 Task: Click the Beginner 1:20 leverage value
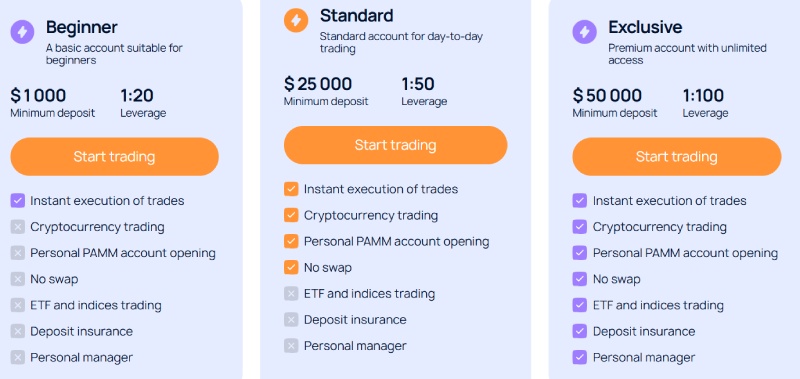click(137, 95)
